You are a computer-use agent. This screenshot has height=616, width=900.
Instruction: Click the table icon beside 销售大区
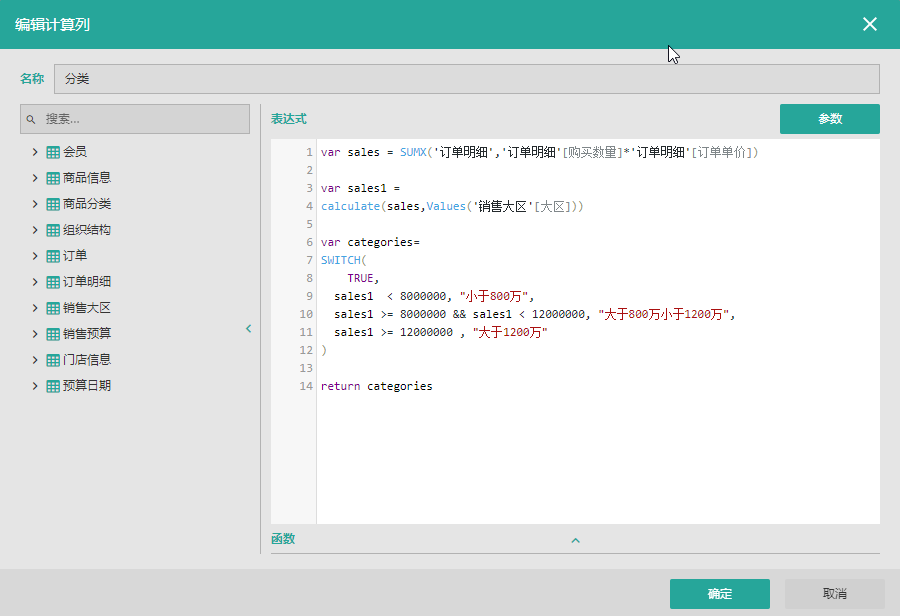53,308
